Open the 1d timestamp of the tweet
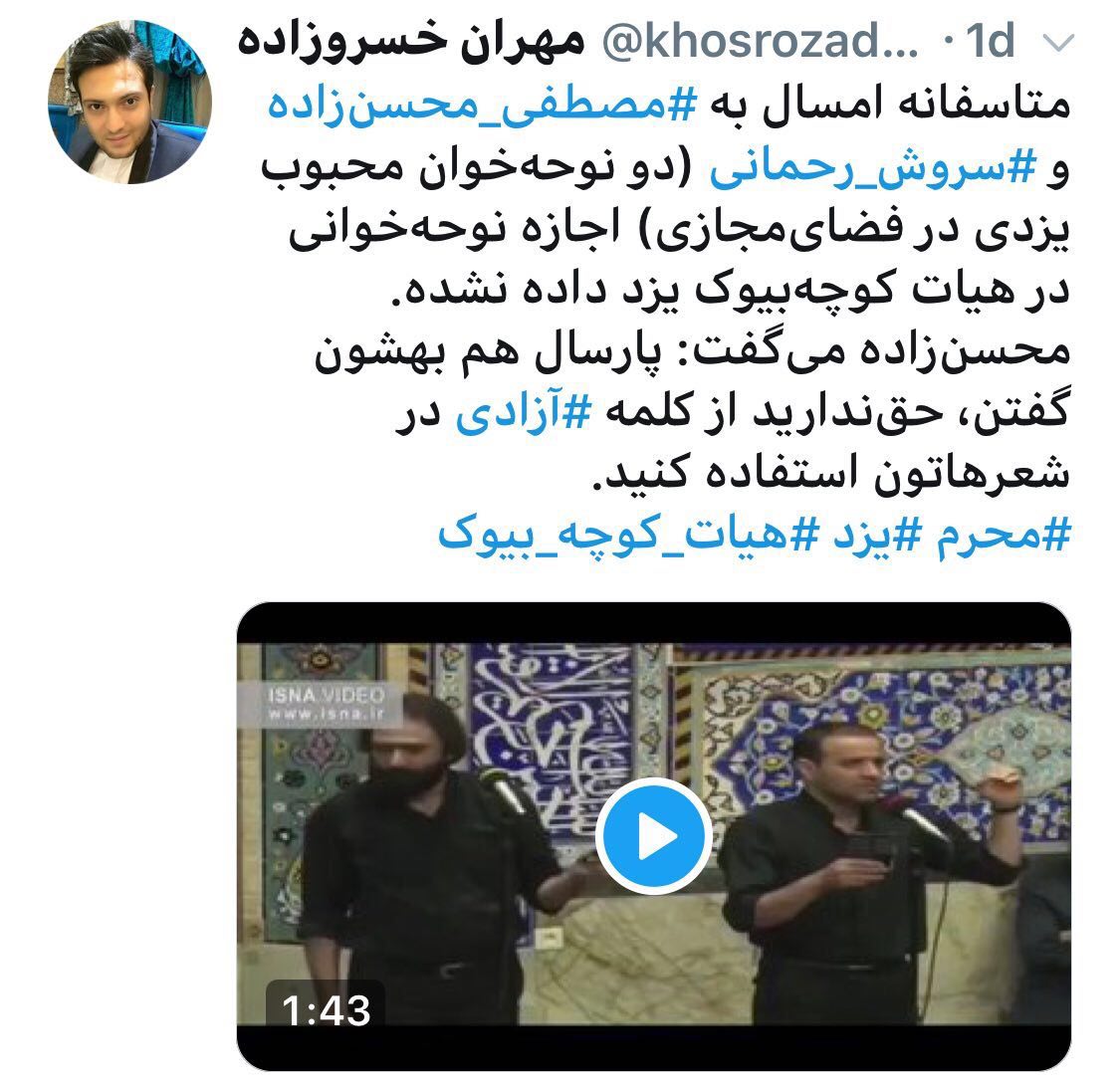Screen dimensions: 1120x1092 click(990, 42)
